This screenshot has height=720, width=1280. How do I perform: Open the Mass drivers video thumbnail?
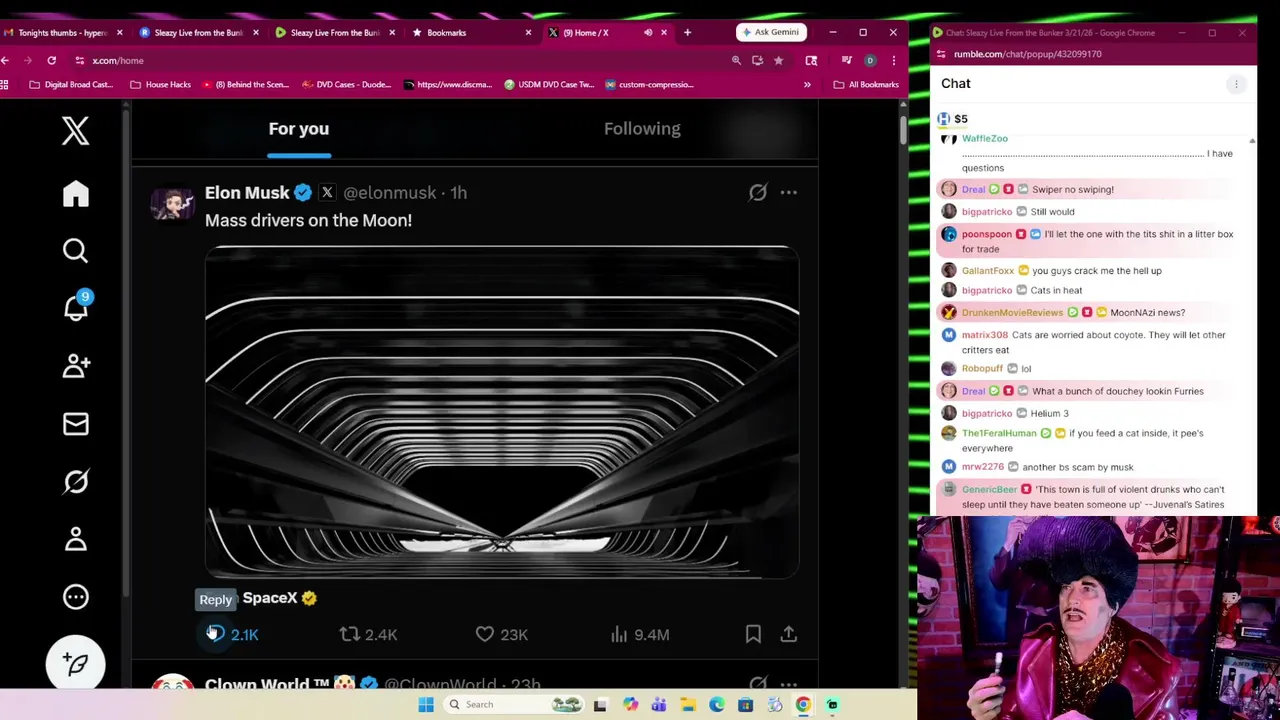tap(502, 412)
